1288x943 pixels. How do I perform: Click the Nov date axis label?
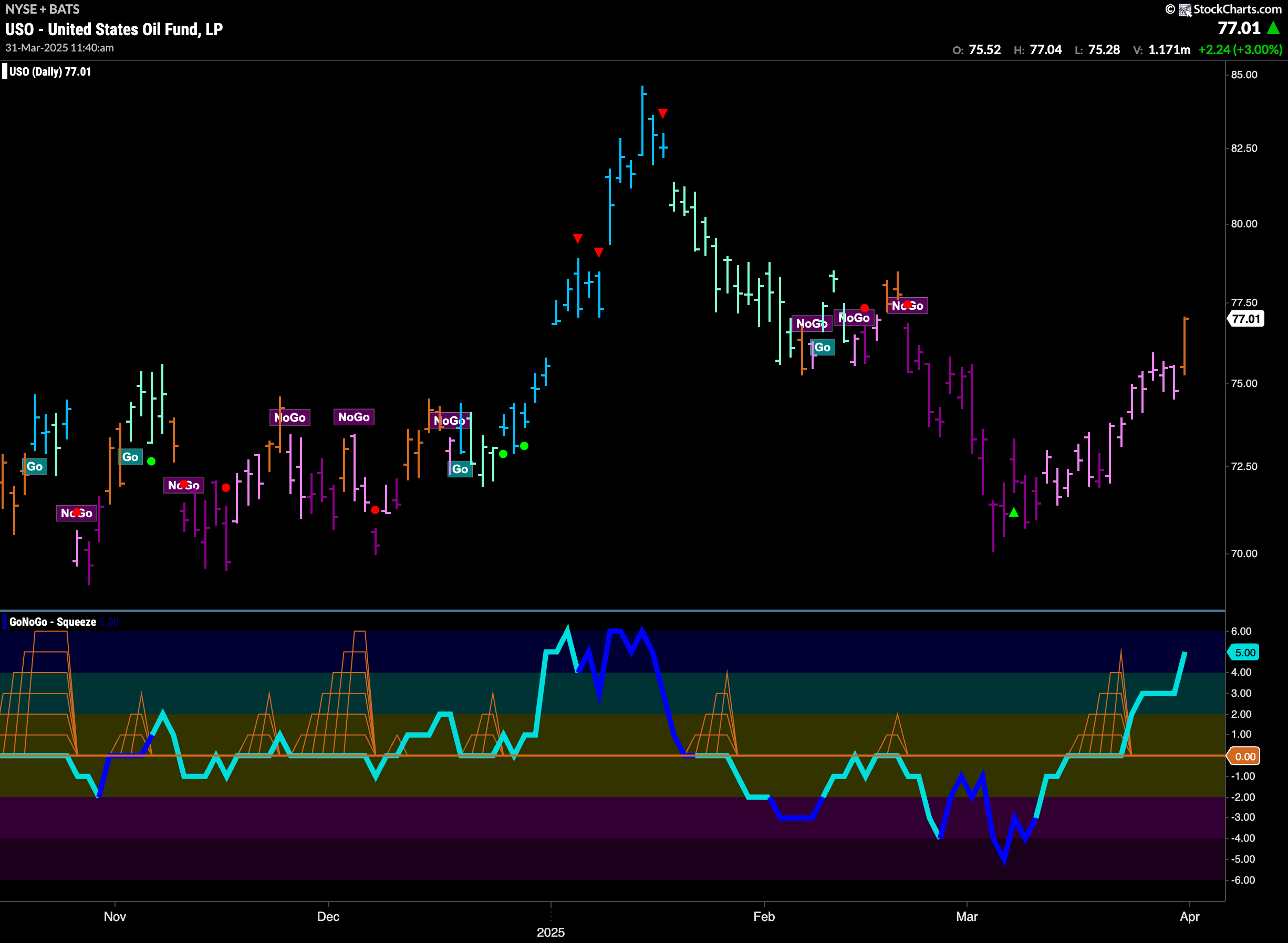(115, 916)
